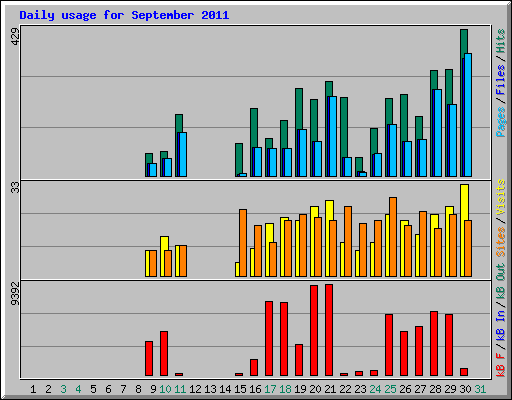This screenshot has width=512, height=400.
Task: Click day label 28 on the x-axis
Action: (435, 389)
